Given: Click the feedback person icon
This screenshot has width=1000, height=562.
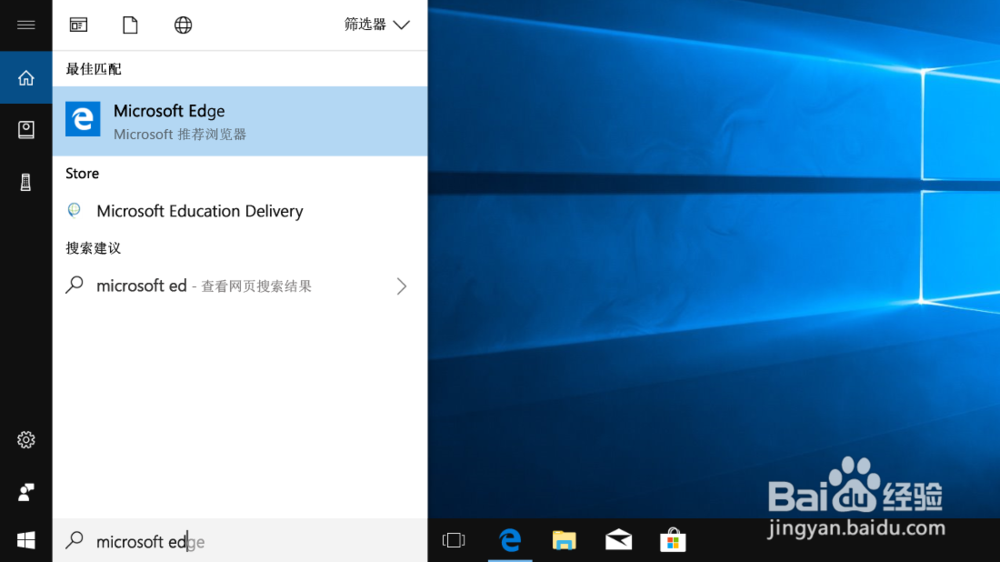Looking at the screenshot, I should [x=26, y=492].
